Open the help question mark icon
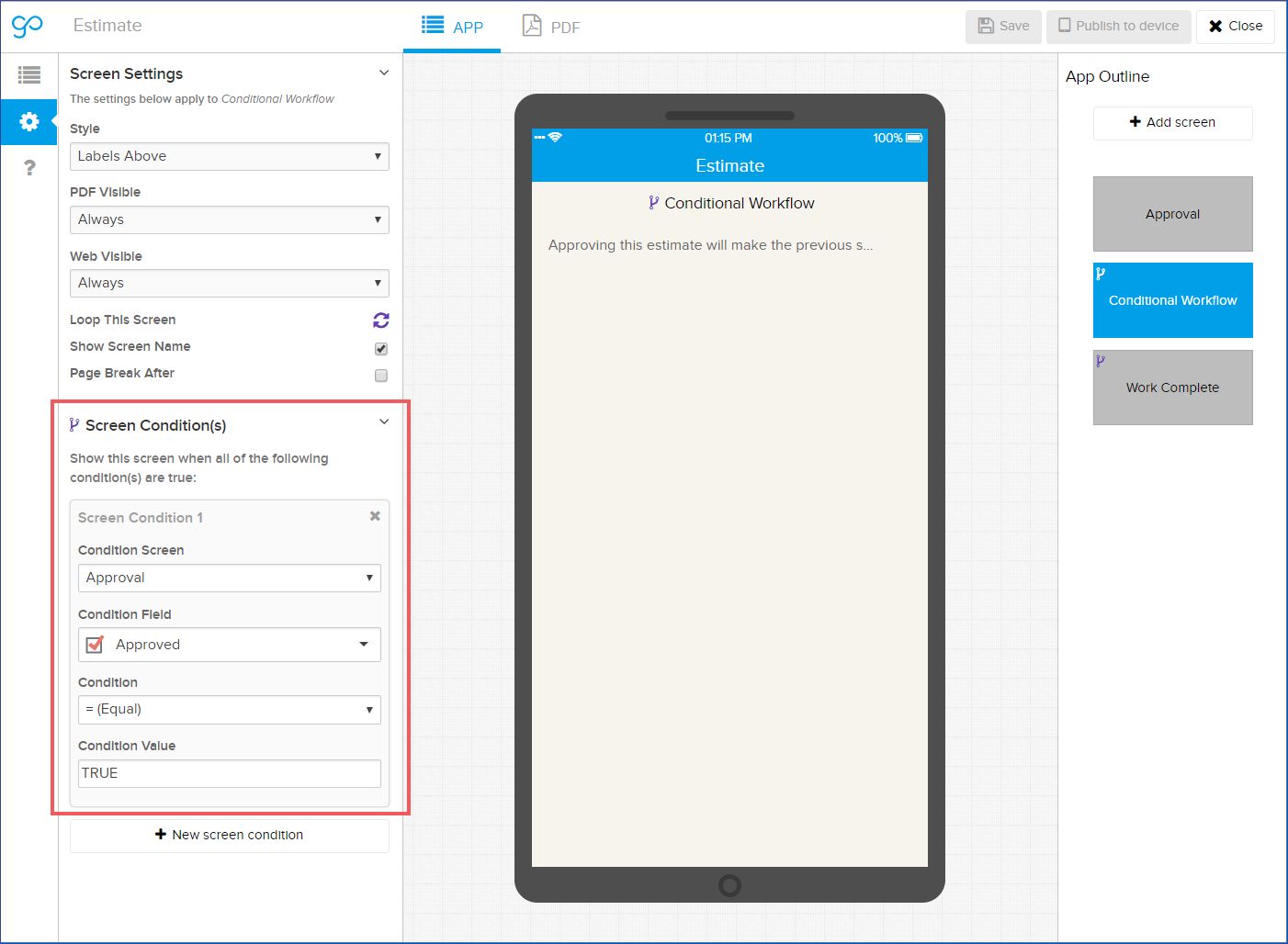The width and height of the screenshot is (1288, 944). [x=29, y=167]
